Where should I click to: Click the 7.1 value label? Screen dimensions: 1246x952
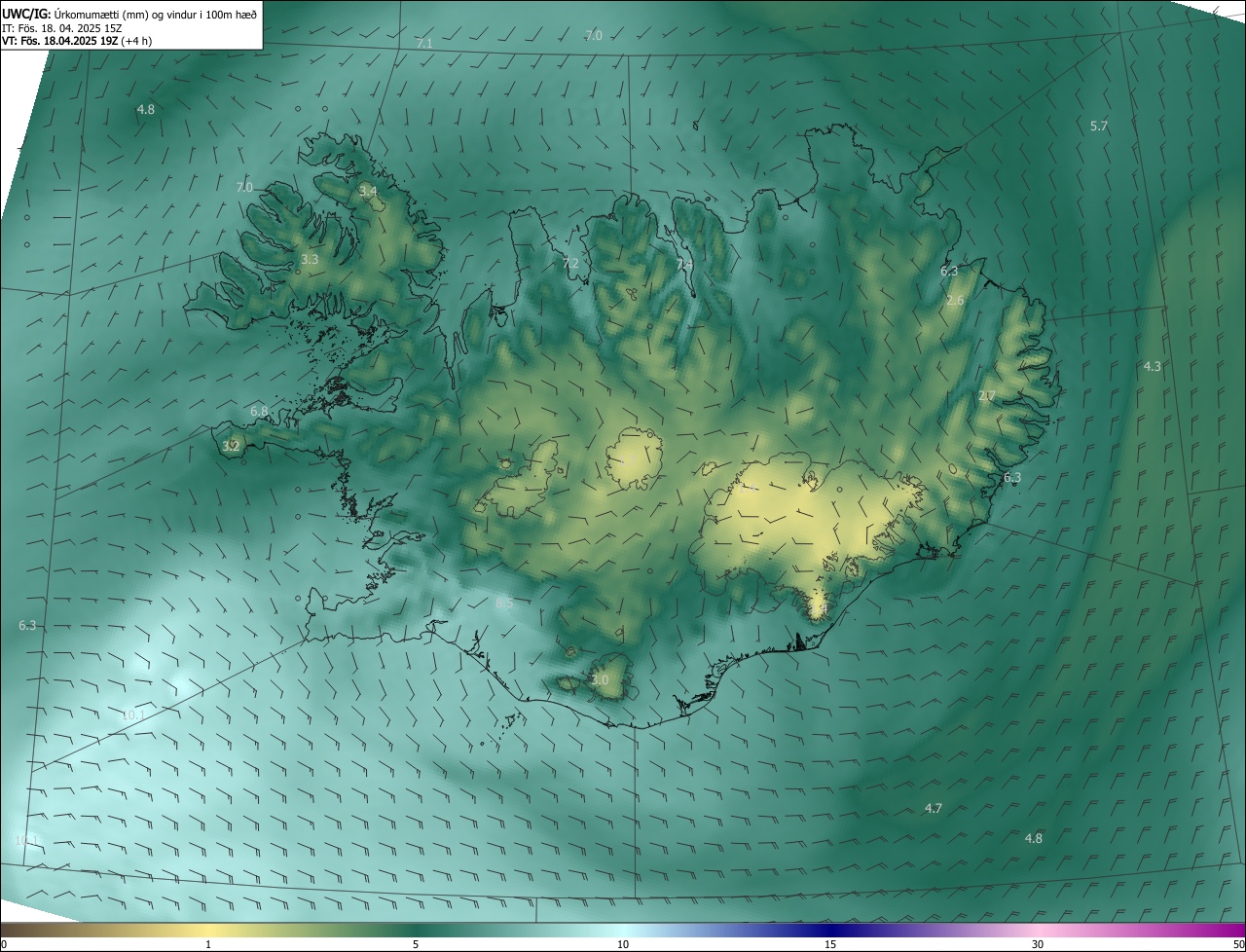click(x=424, y=44)
